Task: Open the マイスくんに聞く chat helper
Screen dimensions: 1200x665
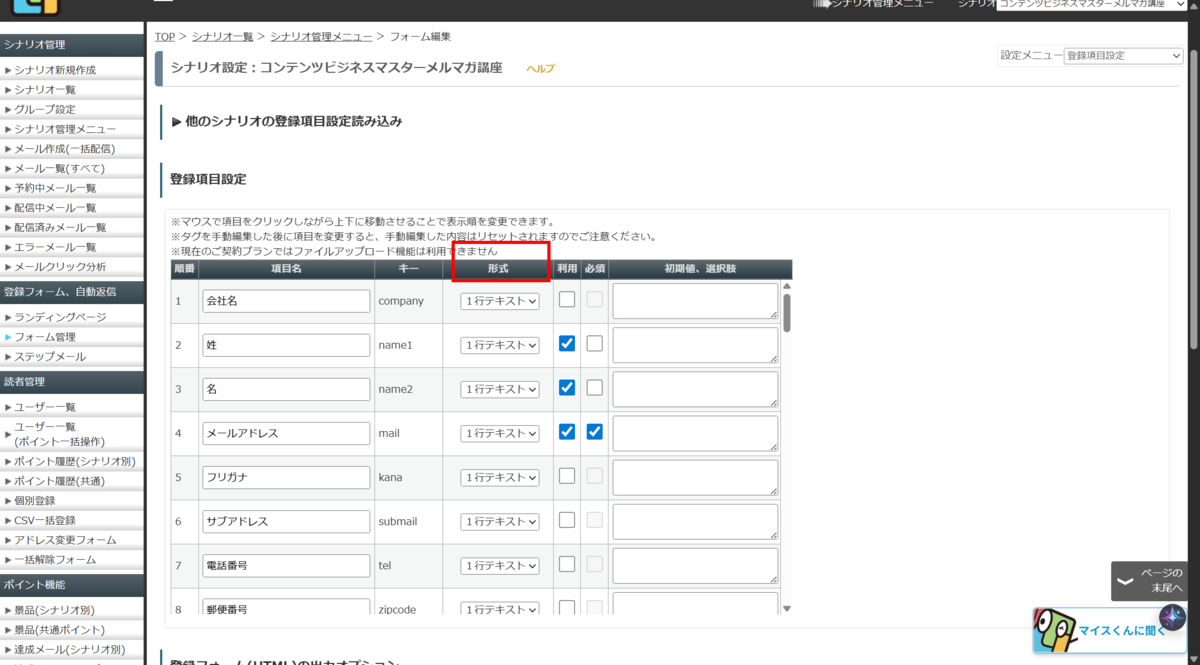Action: 1108,631
